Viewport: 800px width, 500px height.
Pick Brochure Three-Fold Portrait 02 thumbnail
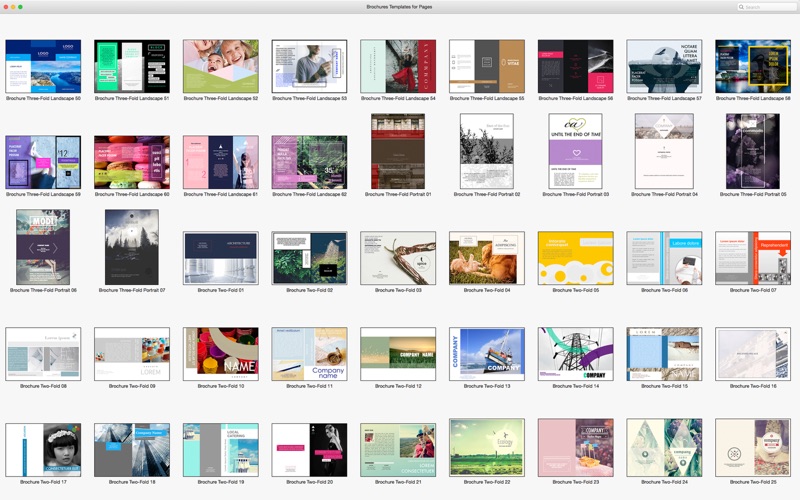point(487,152)
